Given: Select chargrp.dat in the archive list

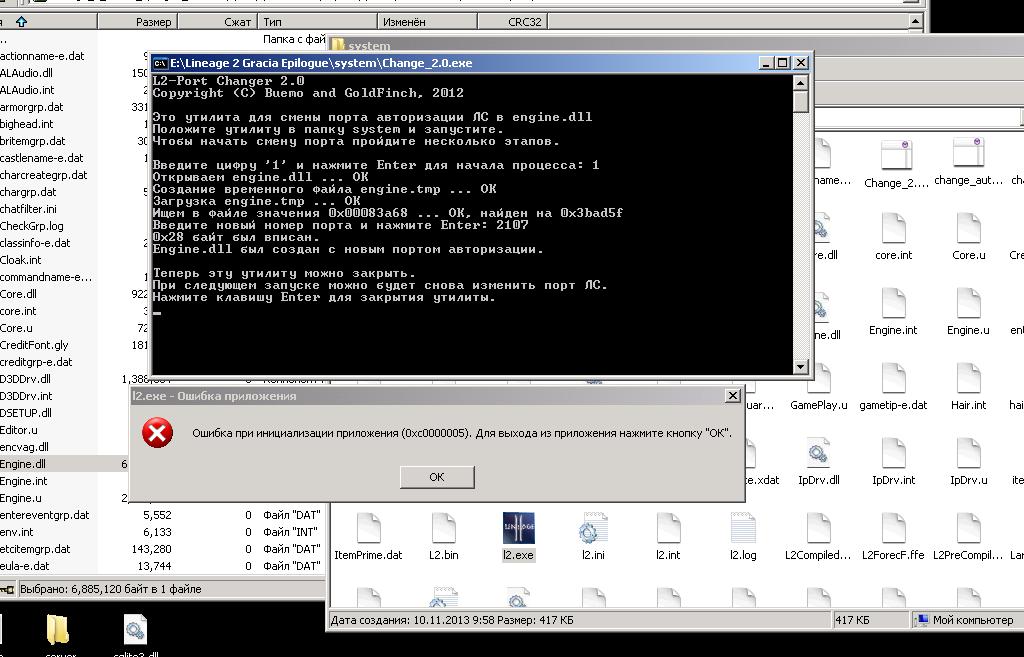Looking at the screenshot, I should (28, 192).
